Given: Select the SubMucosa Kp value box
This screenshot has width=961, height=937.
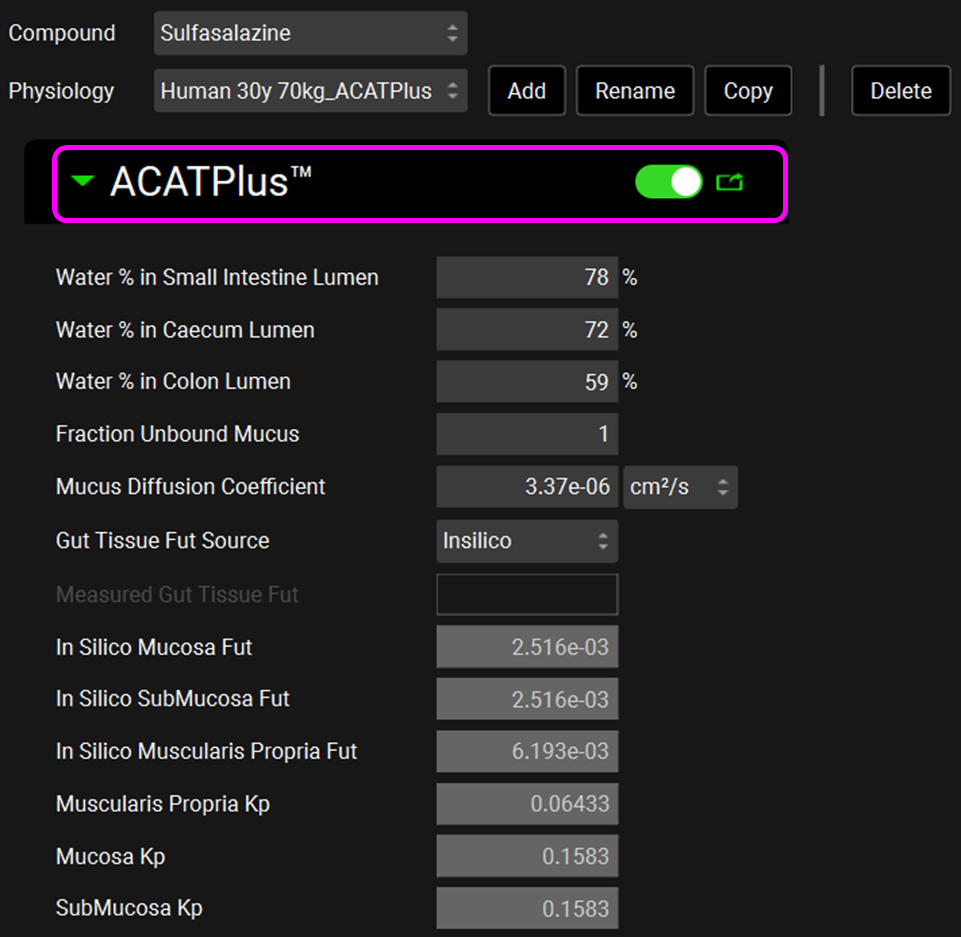Looking at the screenshot, I should click(x=526, y=908).
